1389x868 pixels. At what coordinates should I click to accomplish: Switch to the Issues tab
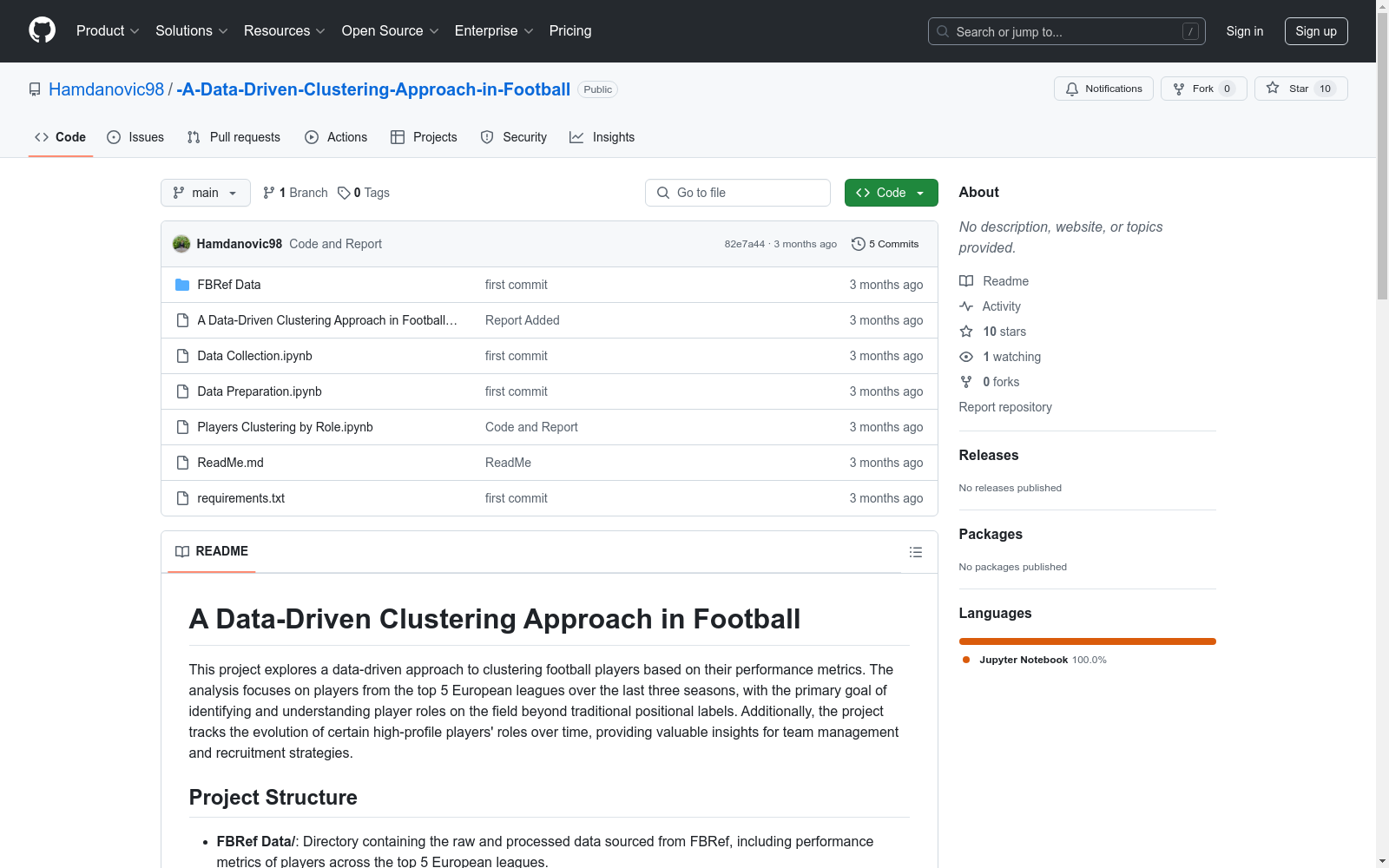[x=135, y=137]
